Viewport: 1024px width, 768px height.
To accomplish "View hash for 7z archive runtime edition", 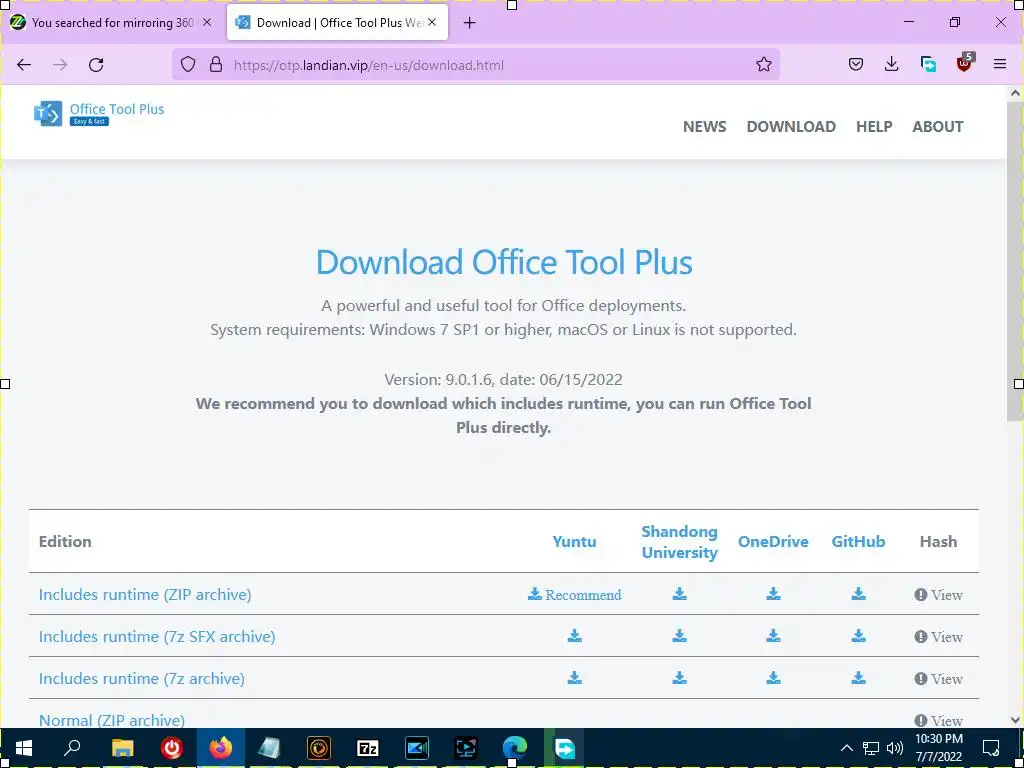I will [938, 679].
